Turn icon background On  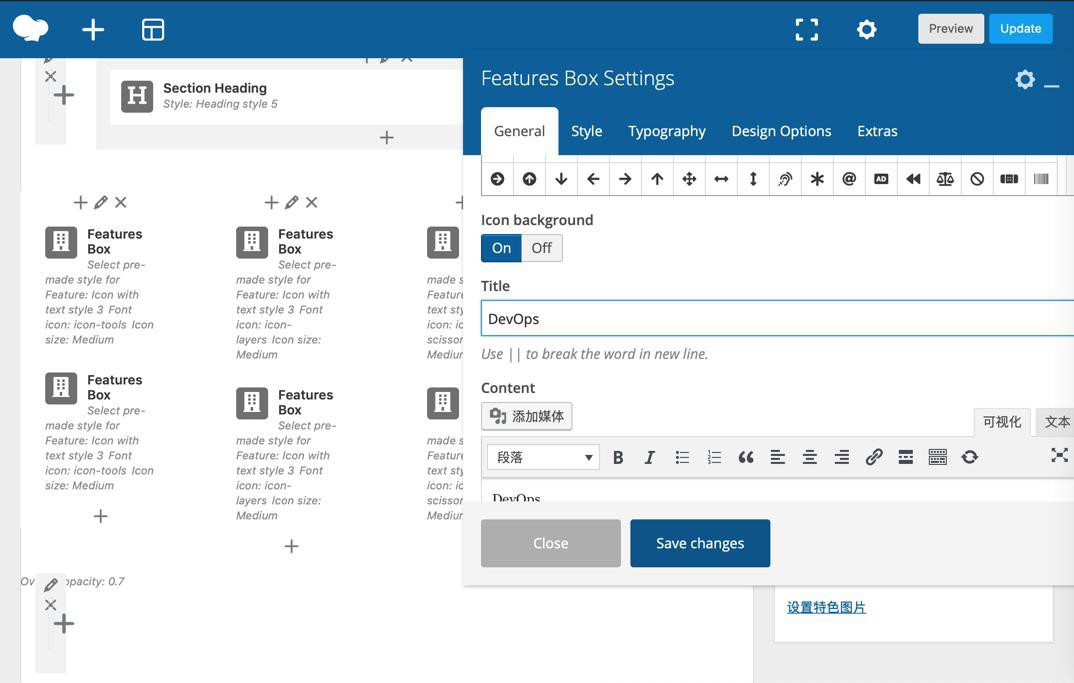point(501,248)
